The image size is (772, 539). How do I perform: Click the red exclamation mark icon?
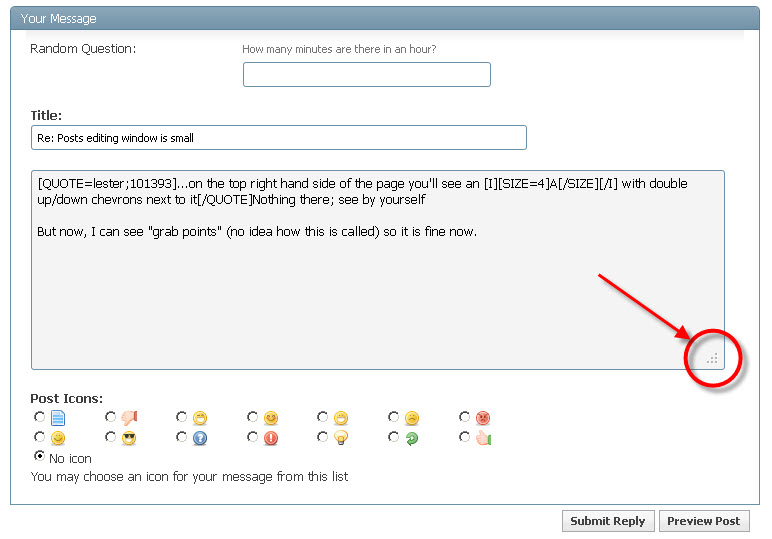pyautogui.click(x=270, y=438)
